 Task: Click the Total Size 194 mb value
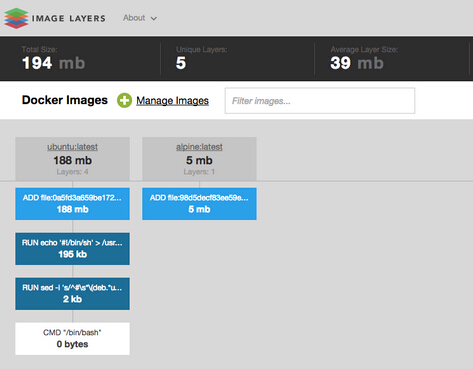click(x=53, y=63)
